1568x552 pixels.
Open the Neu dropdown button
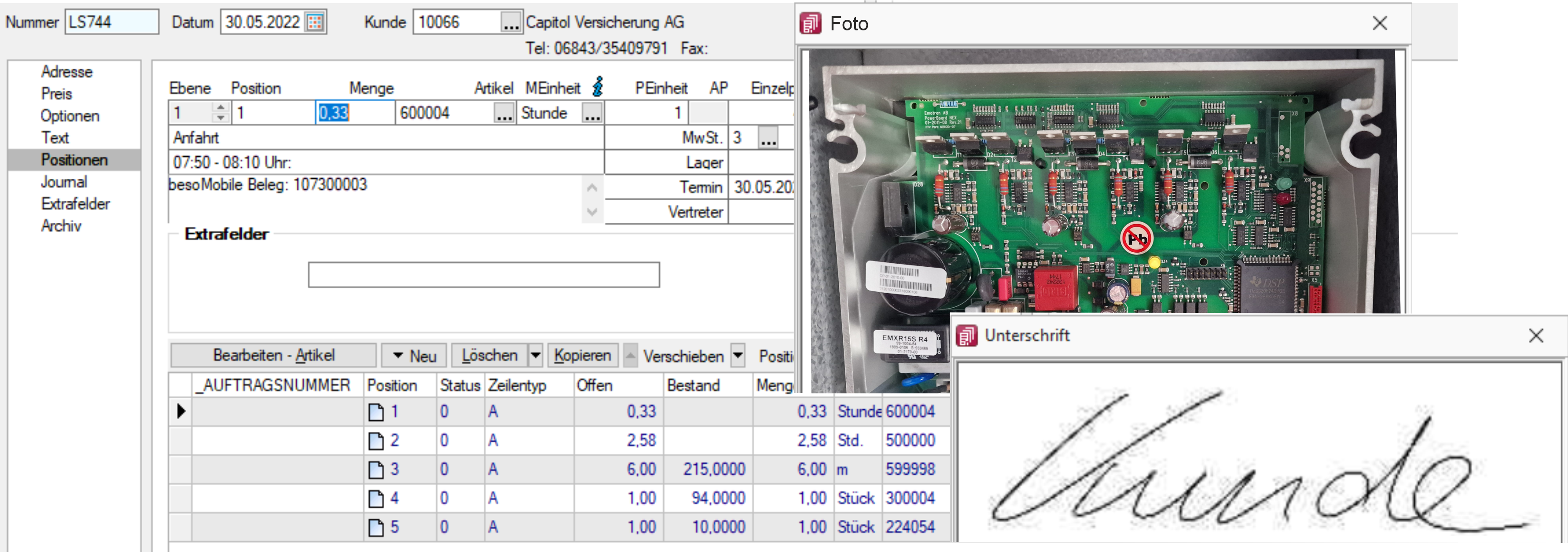tap(414, 355)
